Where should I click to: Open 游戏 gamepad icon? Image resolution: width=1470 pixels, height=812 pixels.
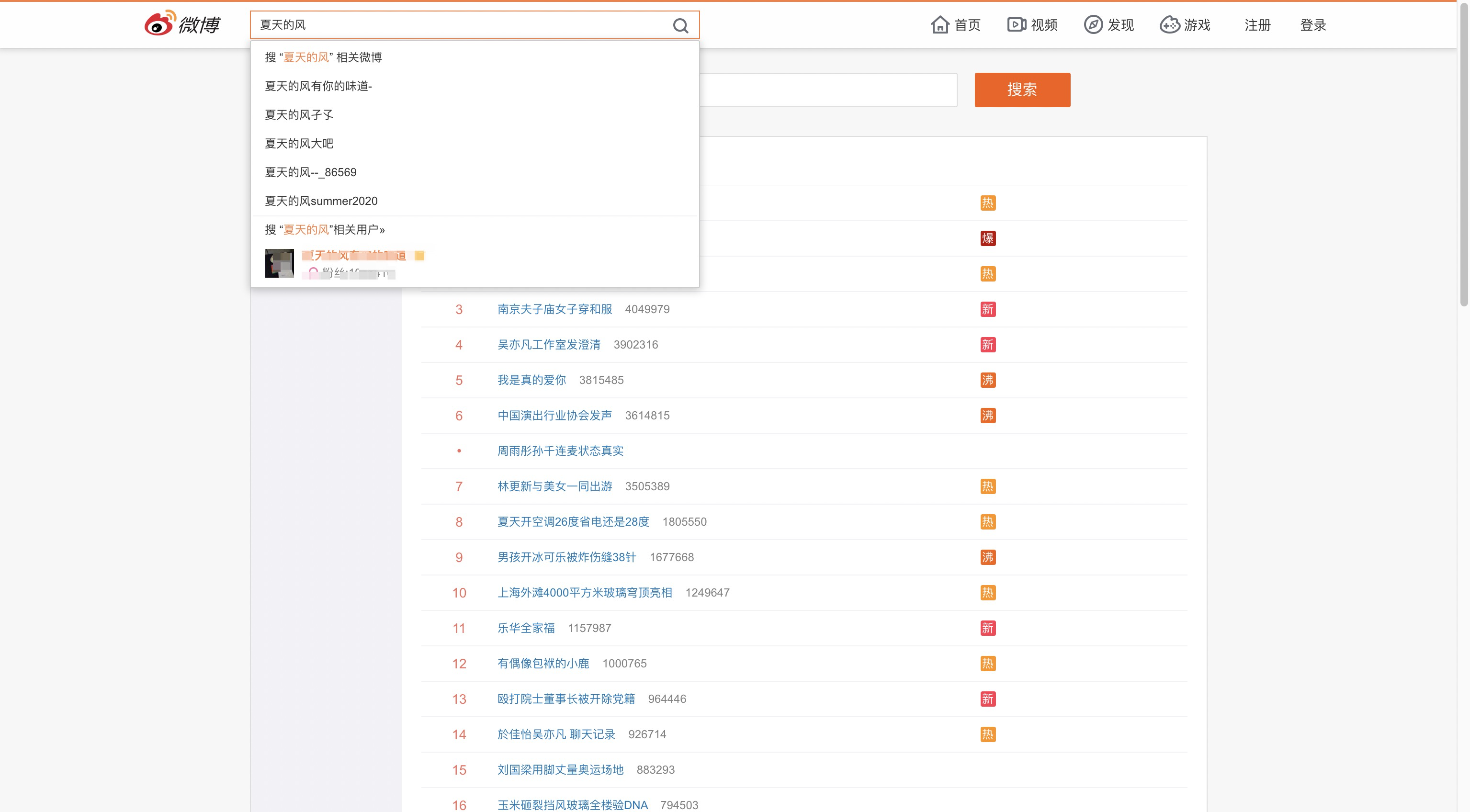[1169, 25]
